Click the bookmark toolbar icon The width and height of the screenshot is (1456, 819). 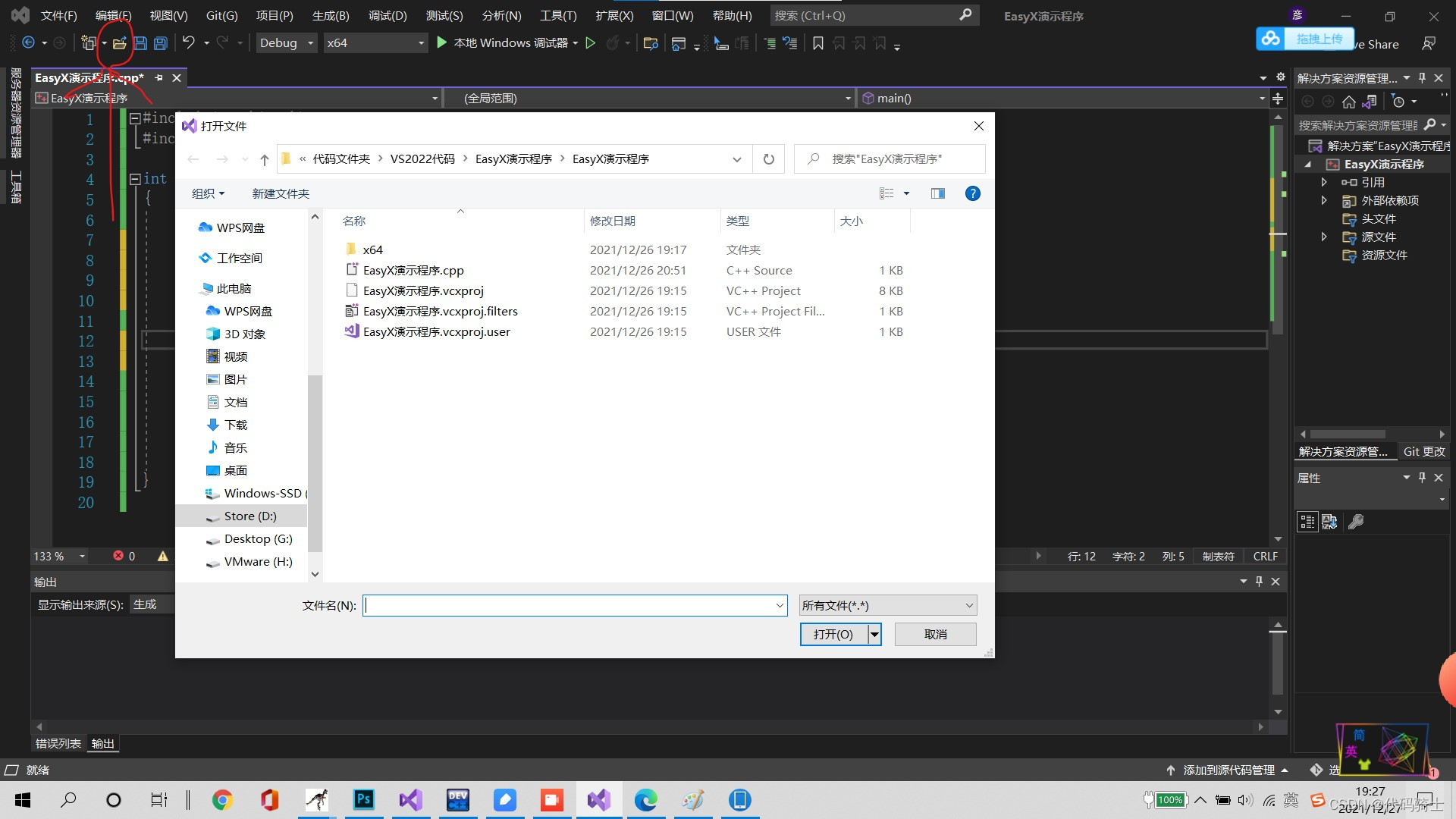[817, 44]
